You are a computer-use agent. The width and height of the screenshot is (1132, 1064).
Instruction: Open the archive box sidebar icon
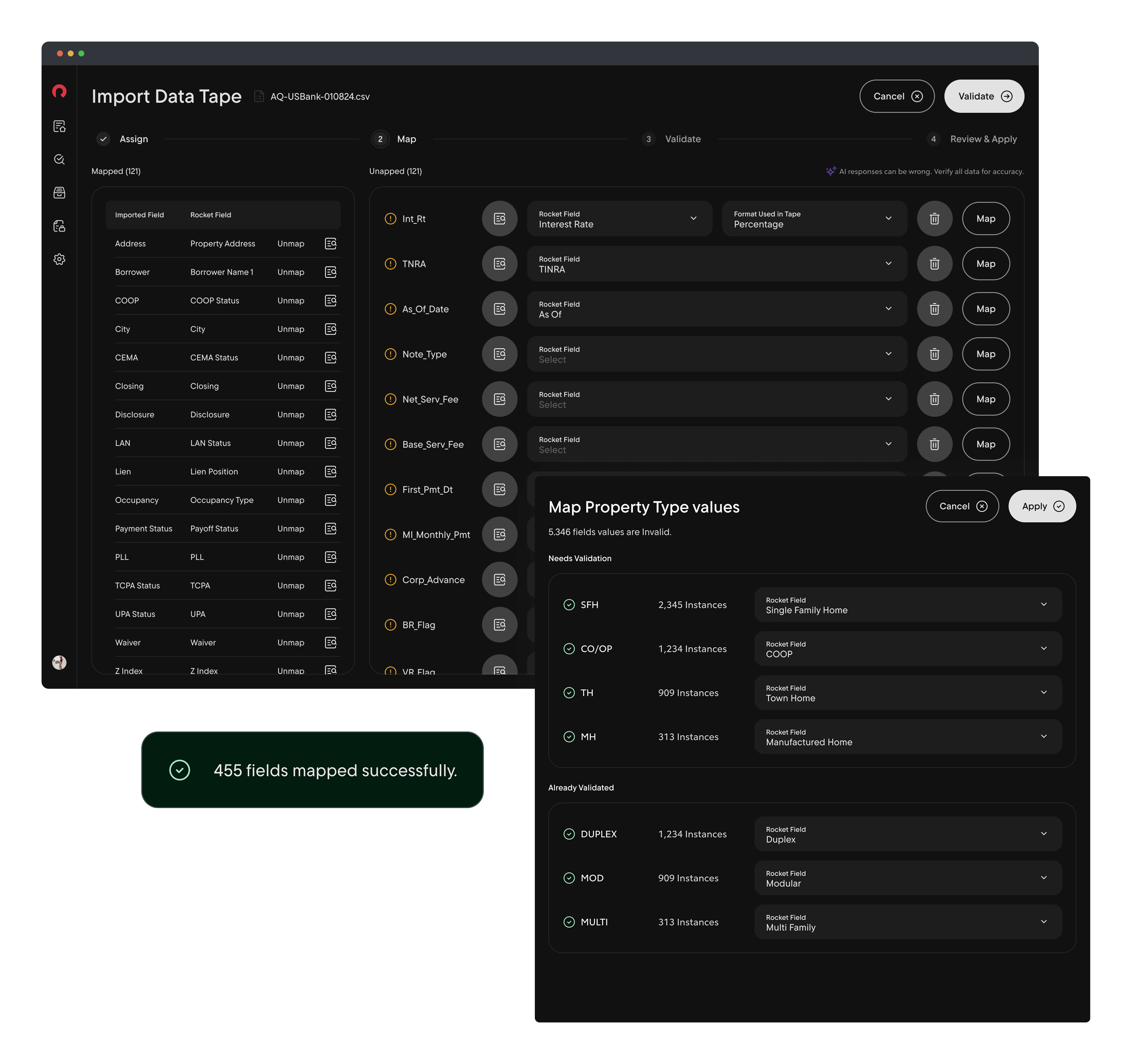[x=59, y=192]
